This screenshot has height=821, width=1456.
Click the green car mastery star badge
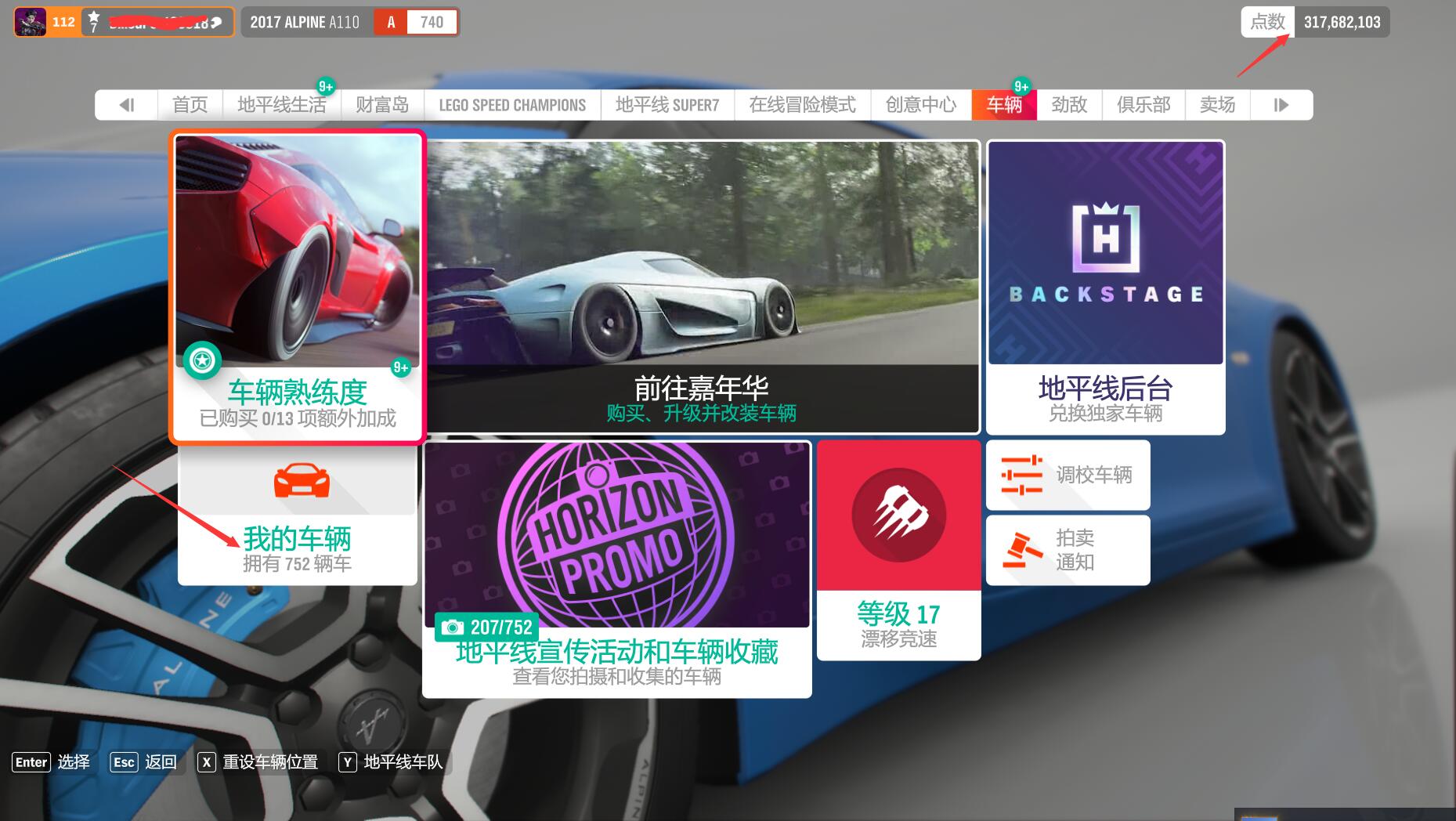pos(202,360)
